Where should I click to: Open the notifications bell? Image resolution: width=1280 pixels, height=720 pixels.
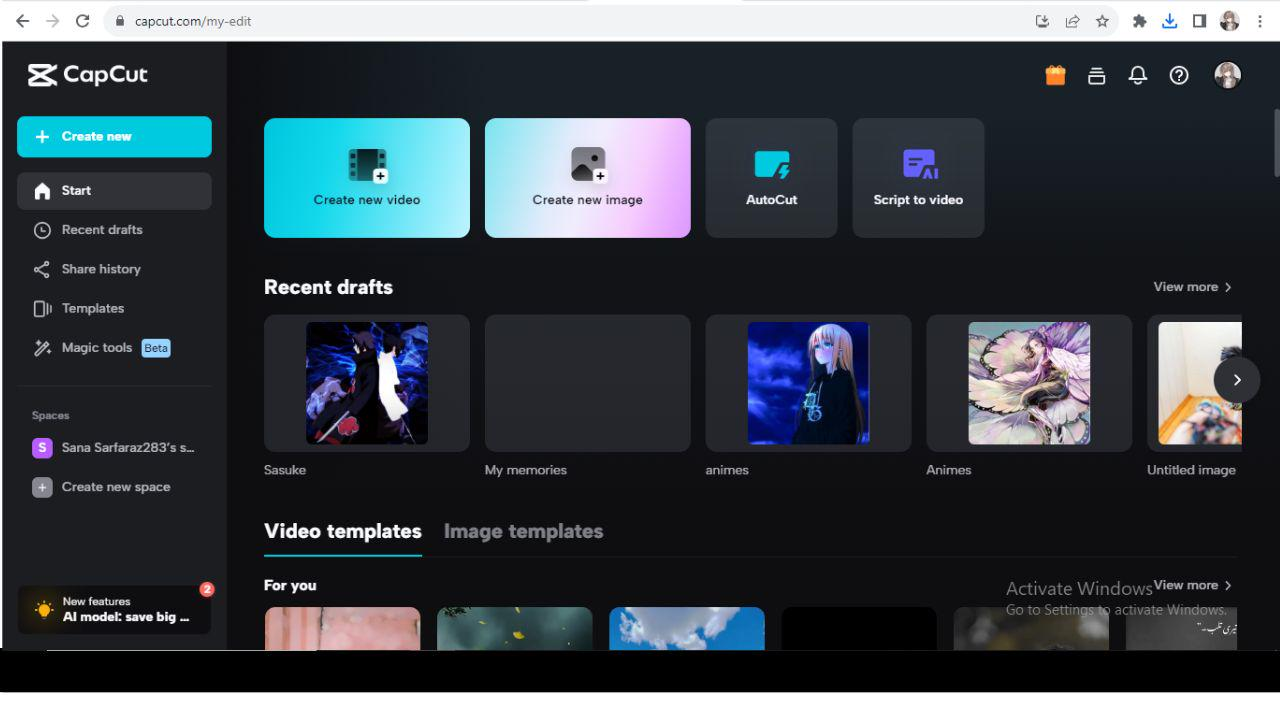pyautogui.click(x=1137, y=75)
